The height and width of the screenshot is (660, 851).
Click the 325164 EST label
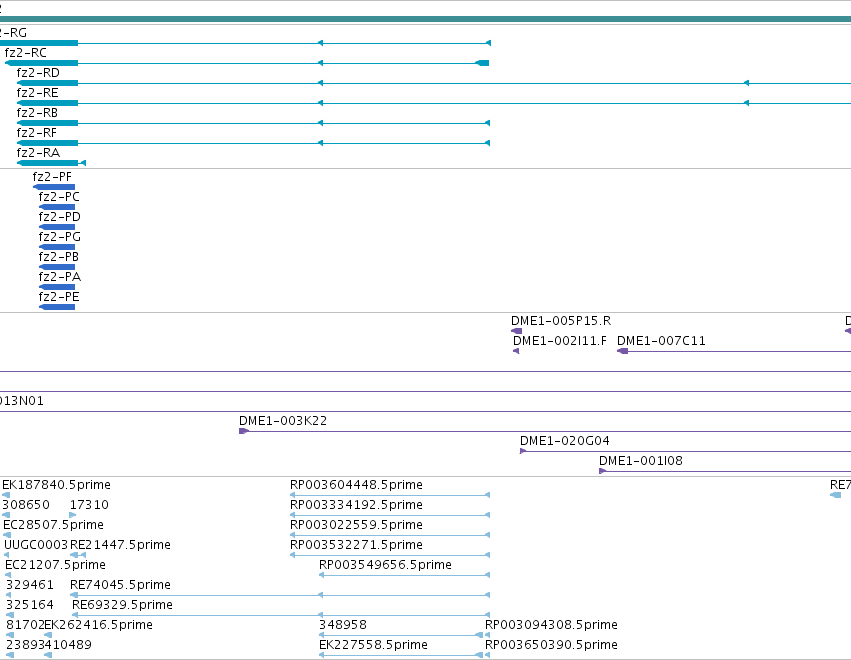tap(30, 606)
